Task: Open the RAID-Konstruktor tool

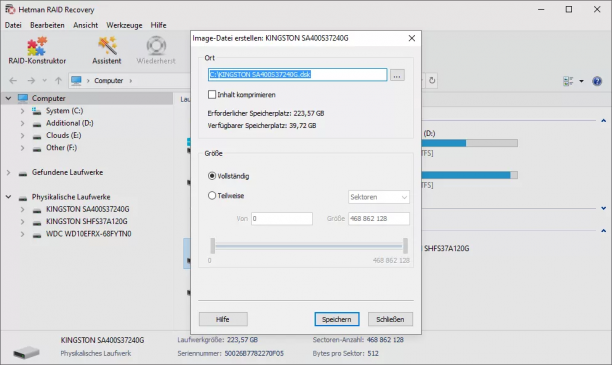Action: (x=37, y=51)
